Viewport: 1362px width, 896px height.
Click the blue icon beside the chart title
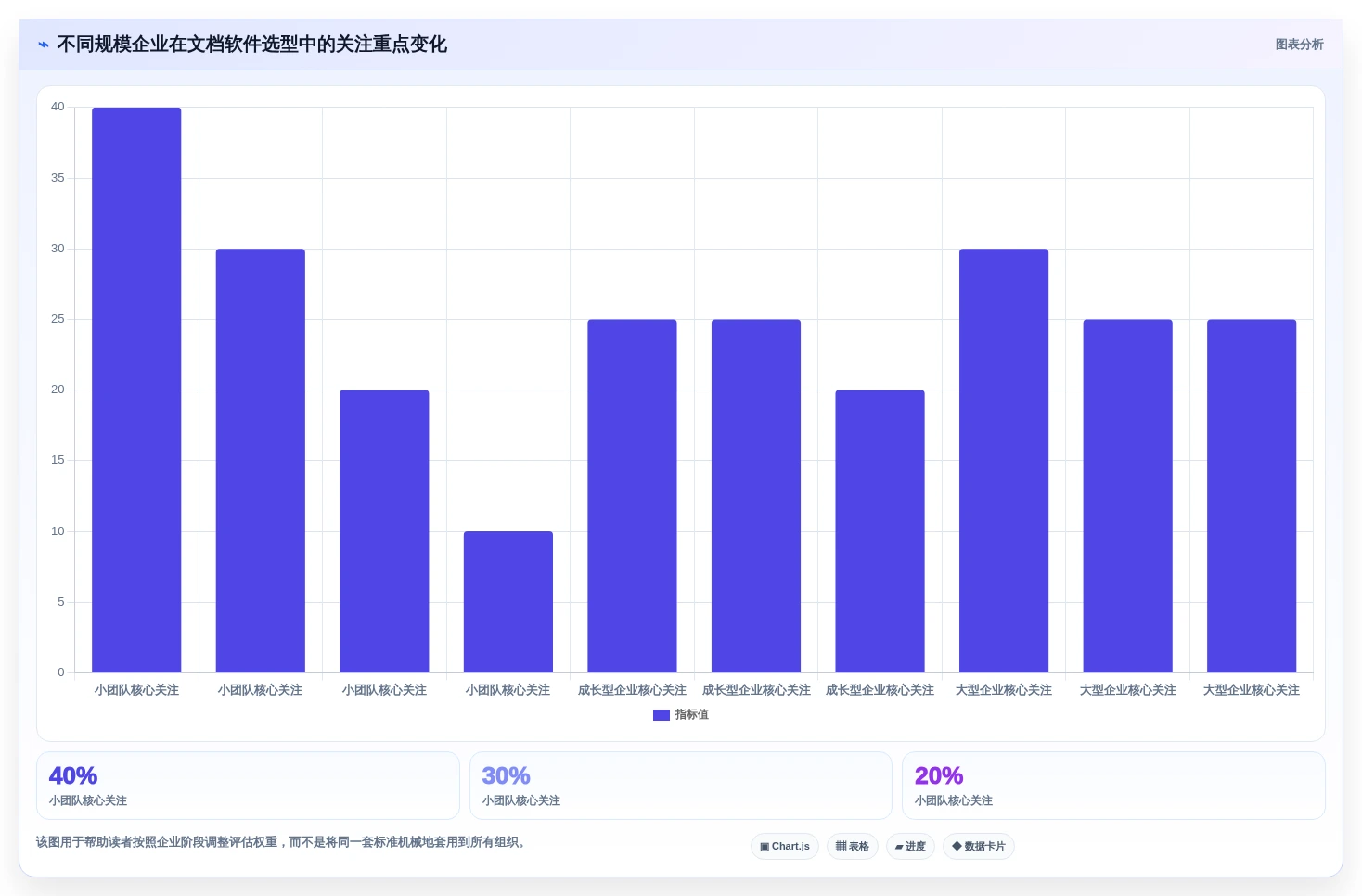pyautogui.click(x=44, y=45)
